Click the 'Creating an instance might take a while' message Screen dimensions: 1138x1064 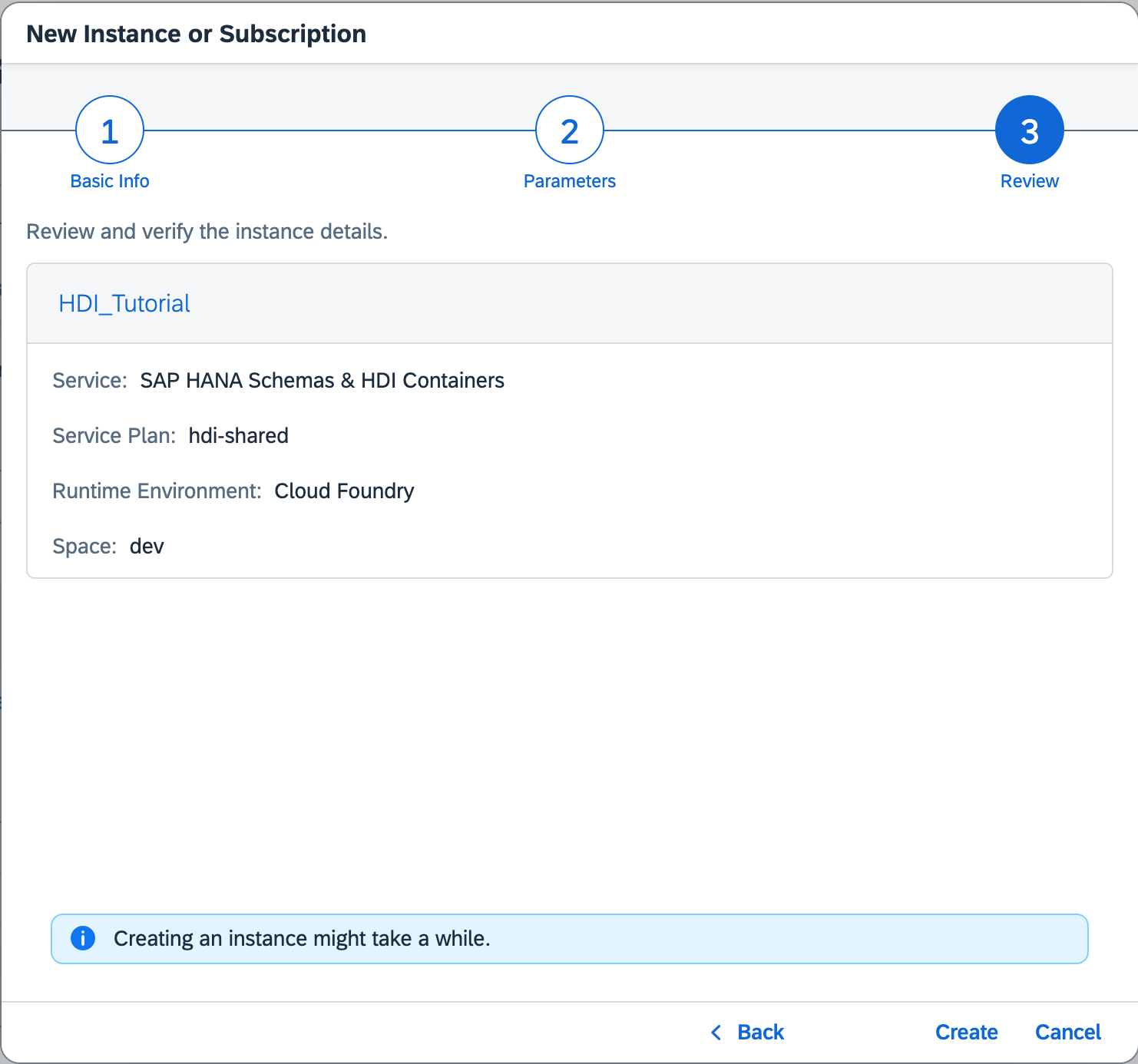click(x=302, y=939)
